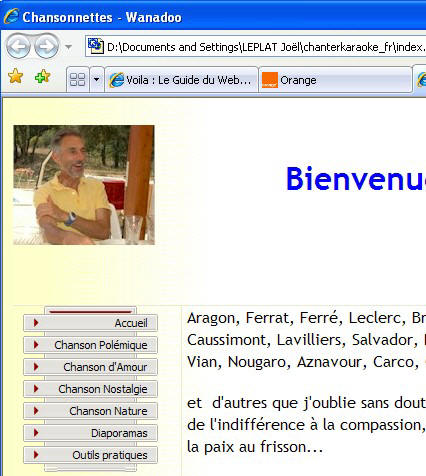Screen dimensions: 426x476
Task: Click the browser Forward arrow button
Action: 47,46
